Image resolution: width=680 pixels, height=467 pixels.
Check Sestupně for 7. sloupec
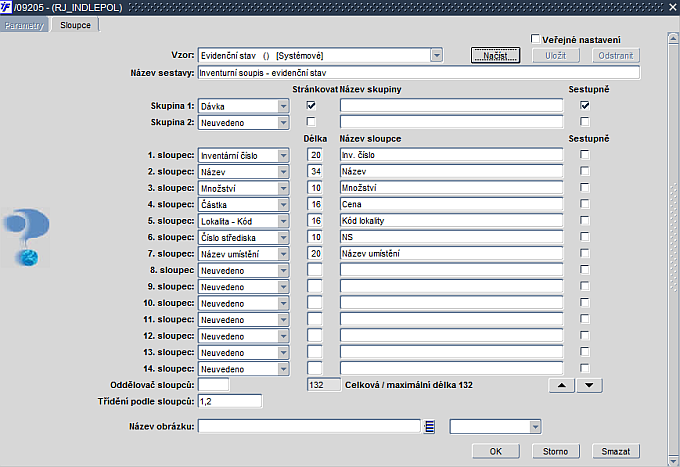(x=585, y=253)
